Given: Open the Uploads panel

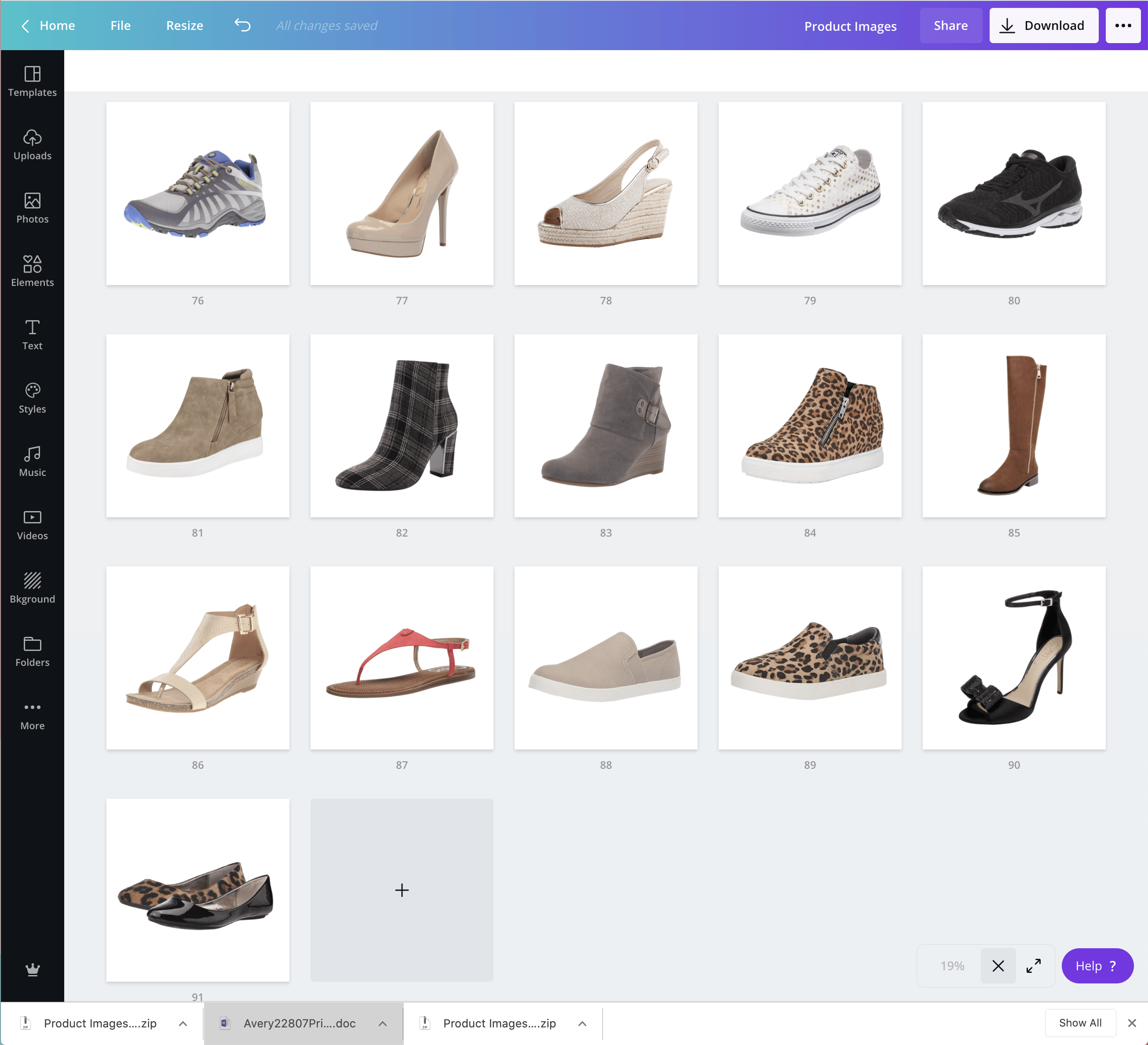Looking at the screenshot, I should click(33, 145).
